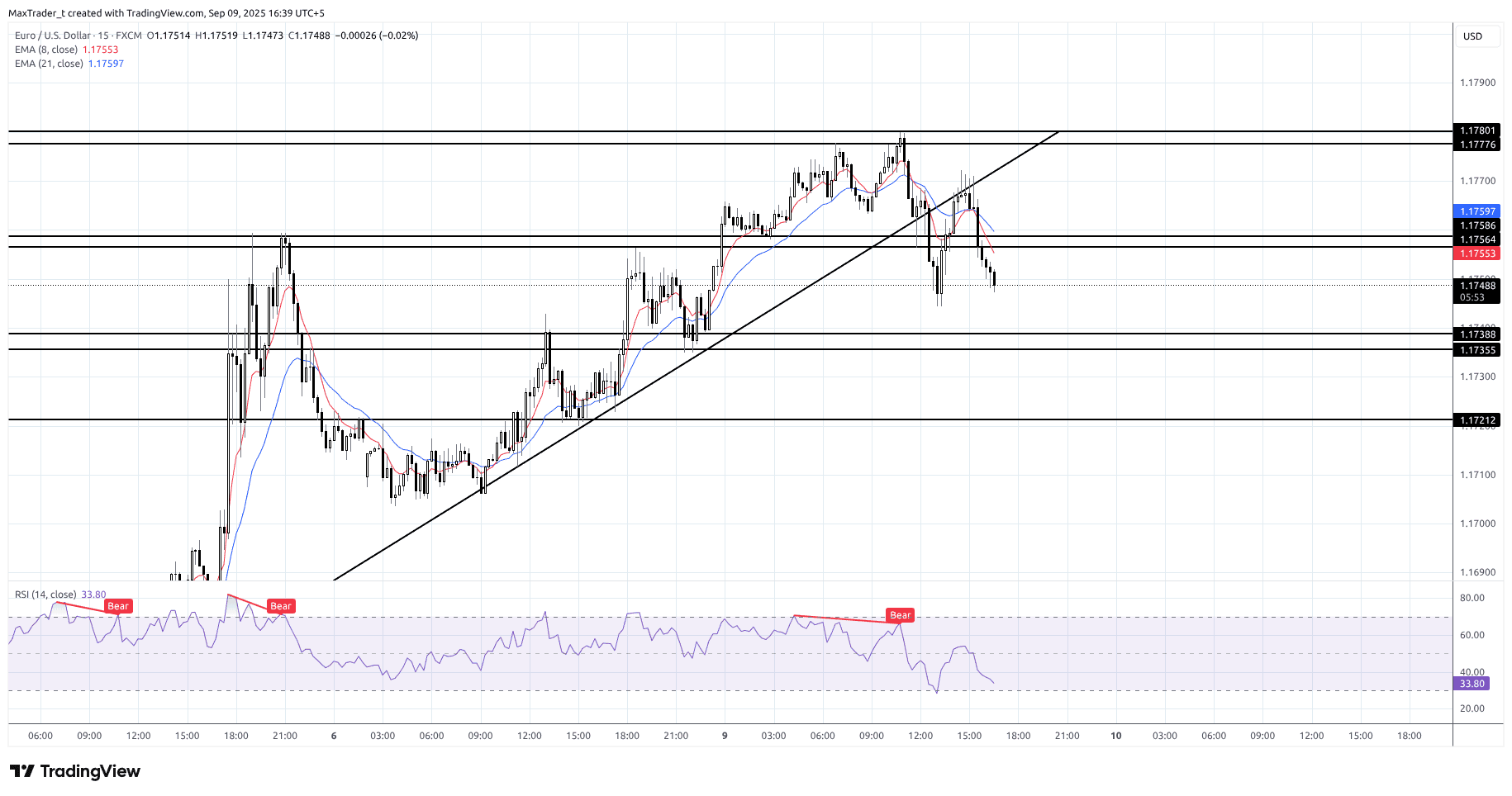
Task: Click the 1.17388 support level label
Action: (1476, 334)
